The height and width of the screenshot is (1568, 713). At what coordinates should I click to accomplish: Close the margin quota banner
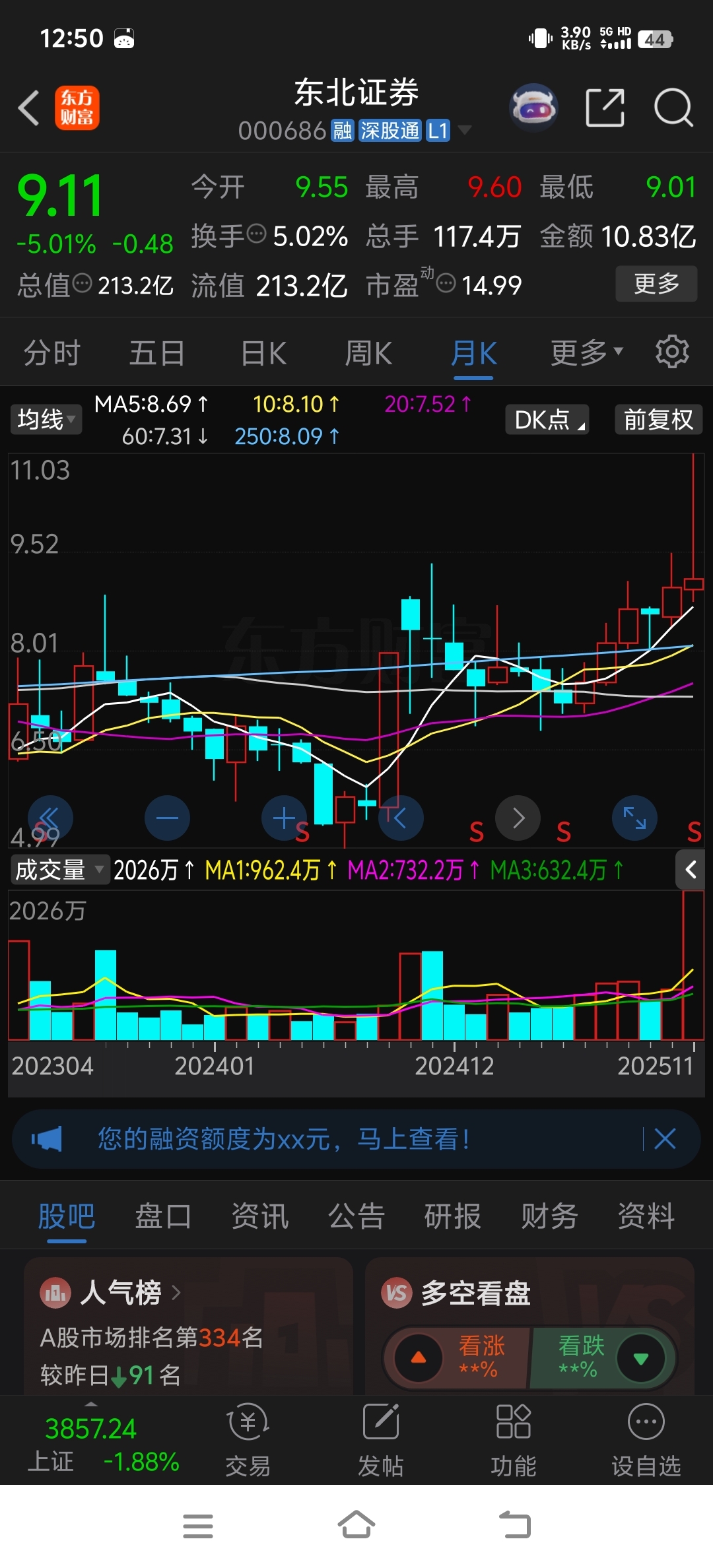click(665, 1138)
